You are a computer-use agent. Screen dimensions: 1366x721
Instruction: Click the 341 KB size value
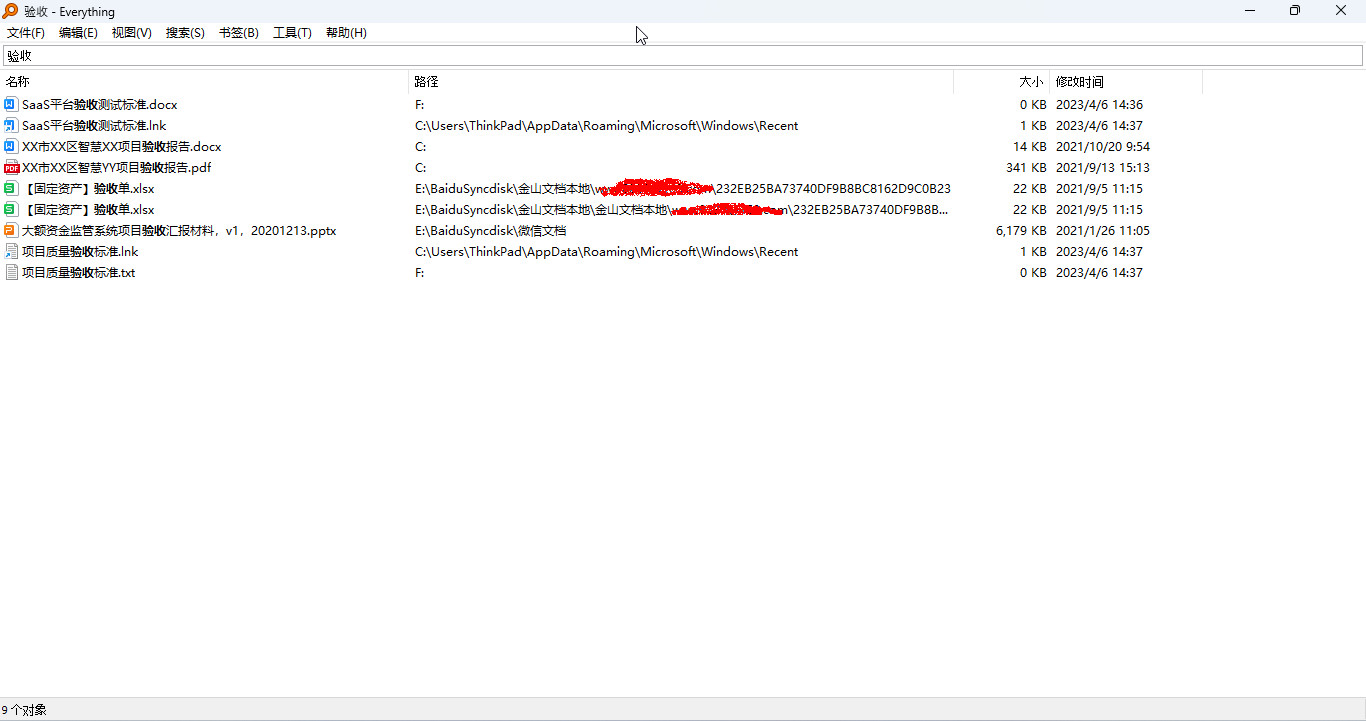click(x=1027, y=168)
